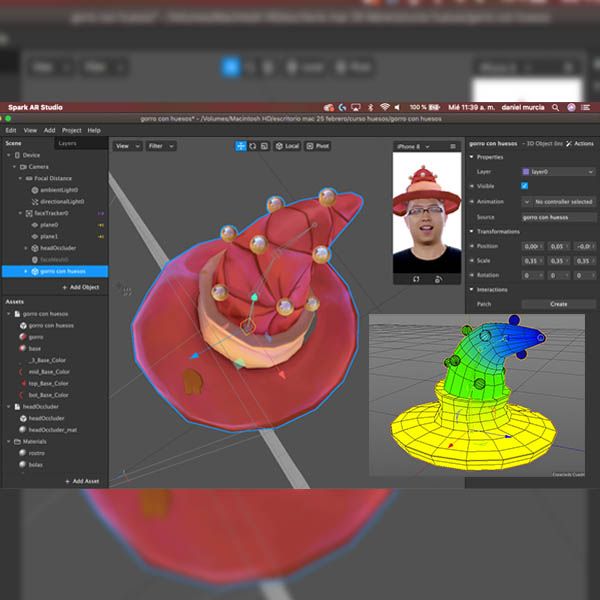This screenshot has height=600, width=600.
Task: Click the Add Object button
Action: (x=81, y=287)
